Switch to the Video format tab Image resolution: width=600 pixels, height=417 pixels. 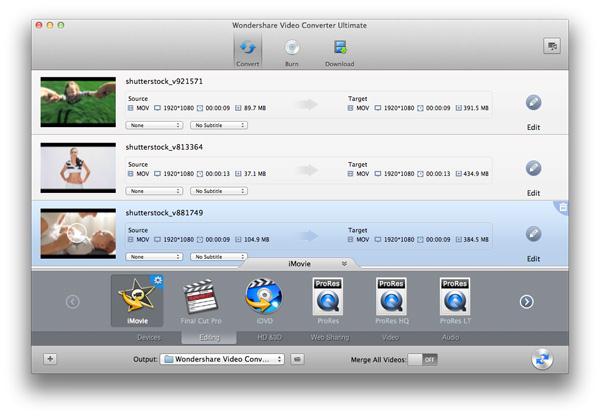click(390, 338)
